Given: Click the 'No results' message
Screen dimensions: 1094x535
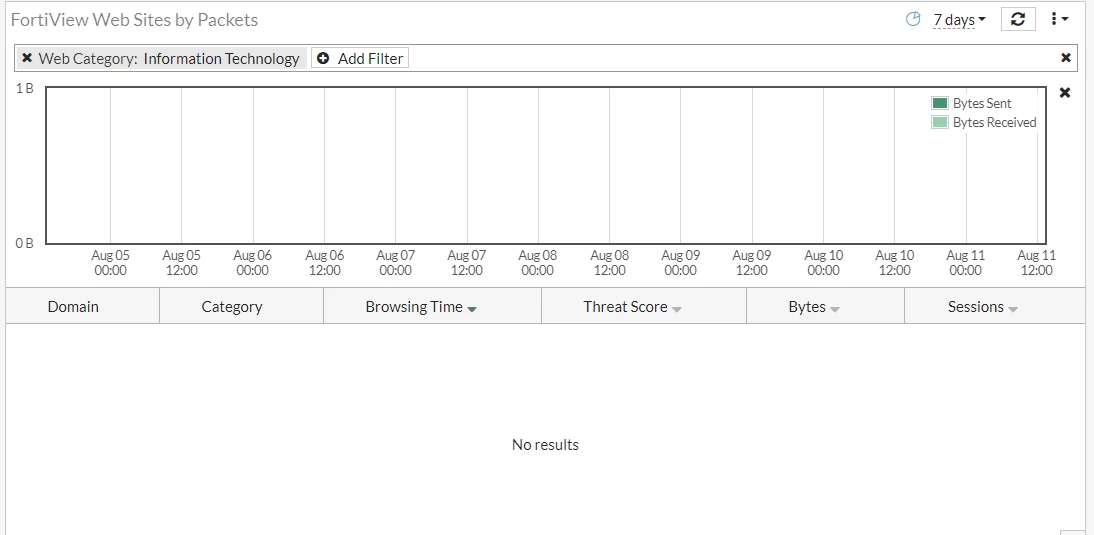Looking at the screenshot, I should tap(545, 444).
